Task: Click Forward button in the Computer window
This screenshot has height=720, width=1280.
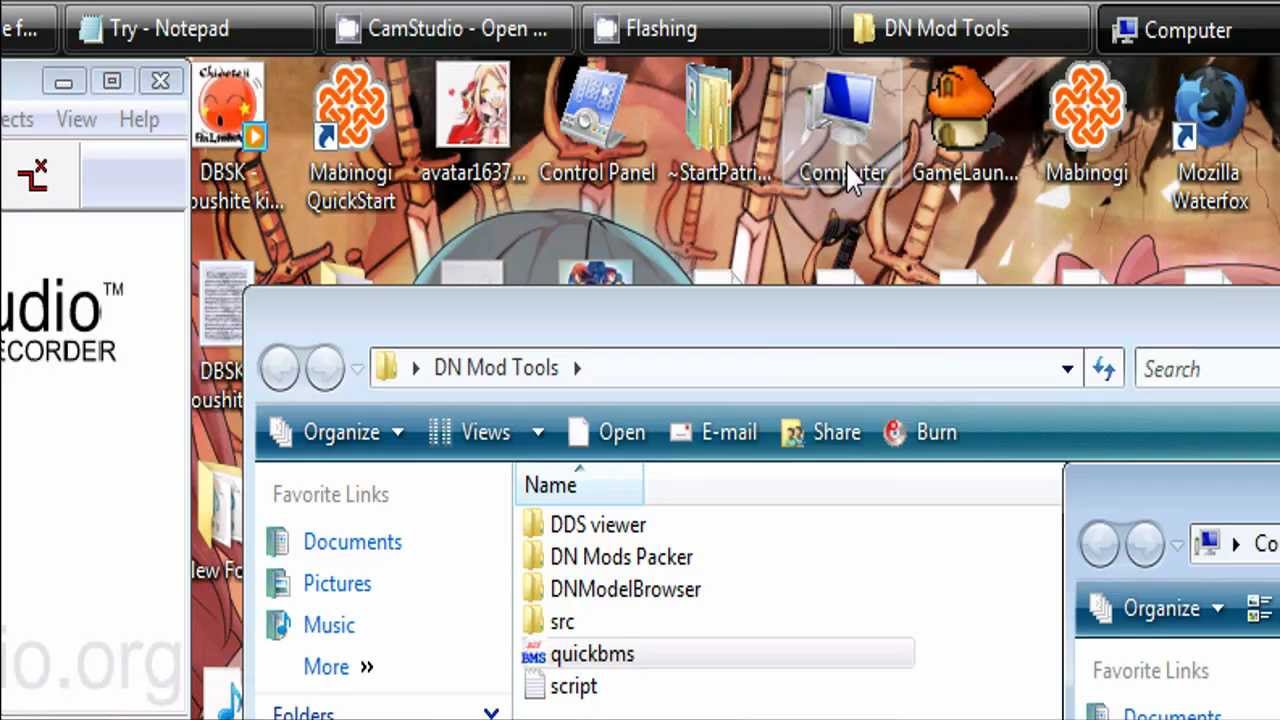Action: (1145, 544)
